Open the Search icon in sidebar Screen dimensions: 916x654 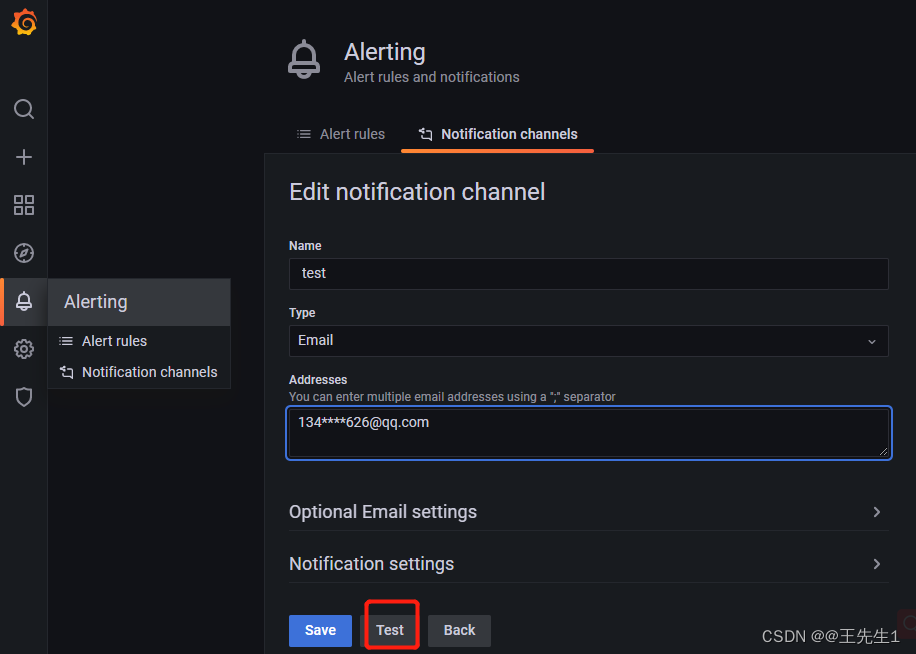(23, 109)
